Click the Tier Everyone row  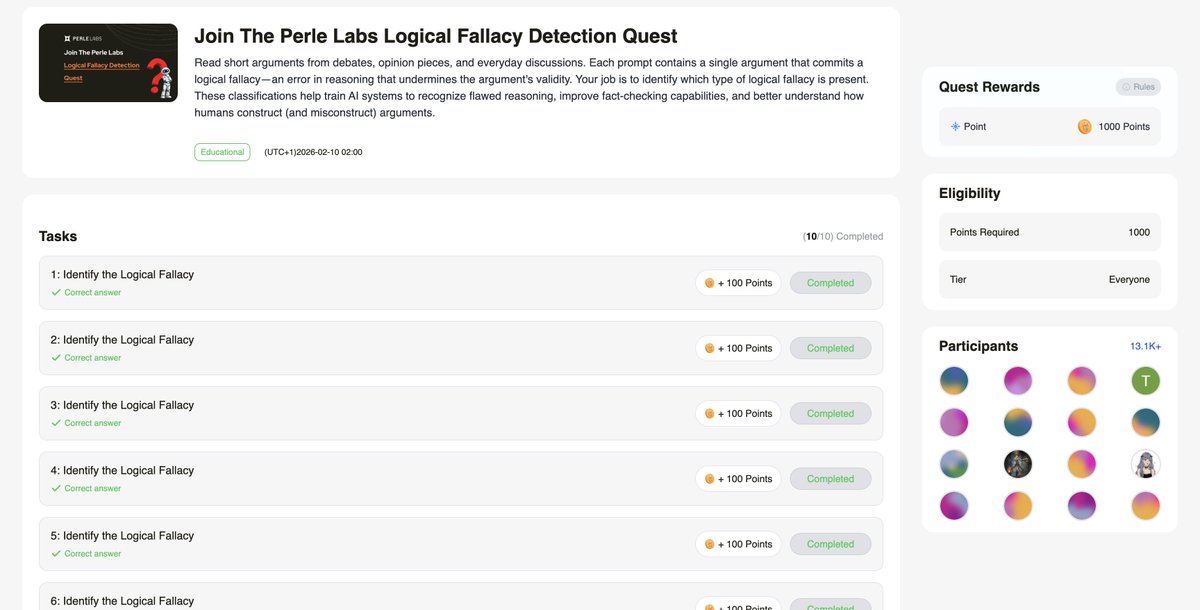(x=1050, y=280)
